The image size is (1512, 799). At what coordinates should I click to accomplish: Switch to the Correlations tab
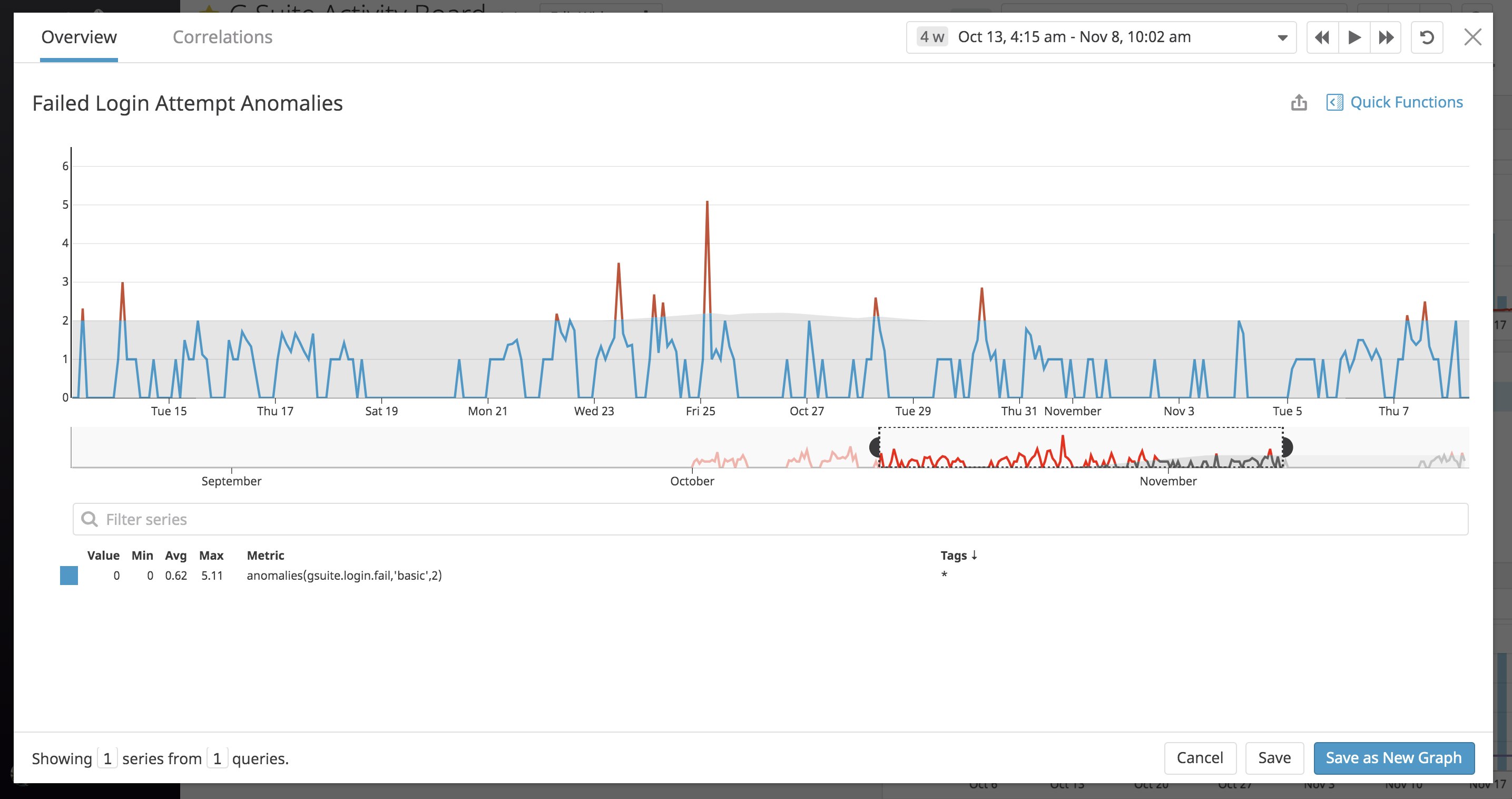tap(222, 37)
